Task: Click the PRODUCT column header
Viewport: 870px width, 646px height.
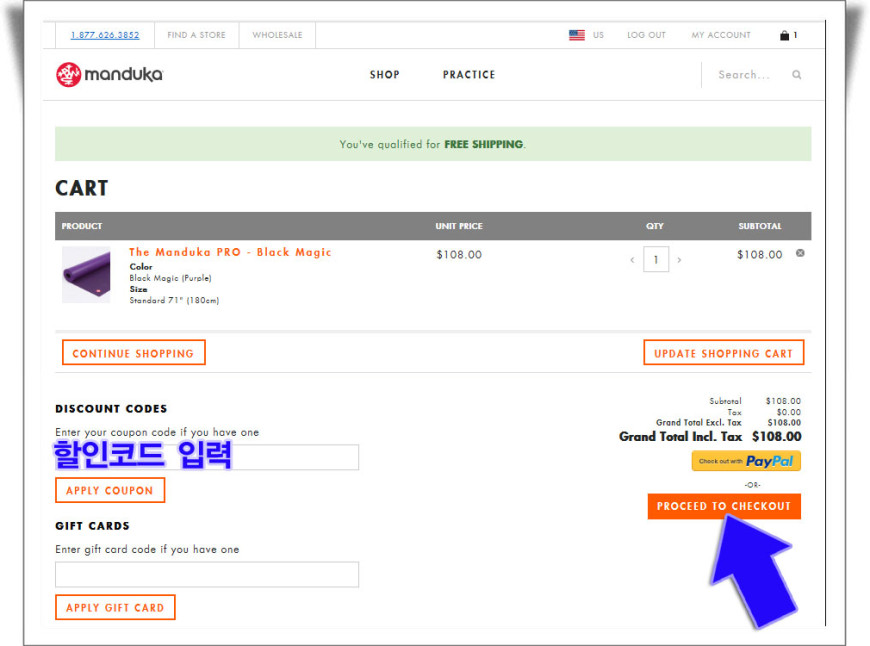Action: point(82,226)
